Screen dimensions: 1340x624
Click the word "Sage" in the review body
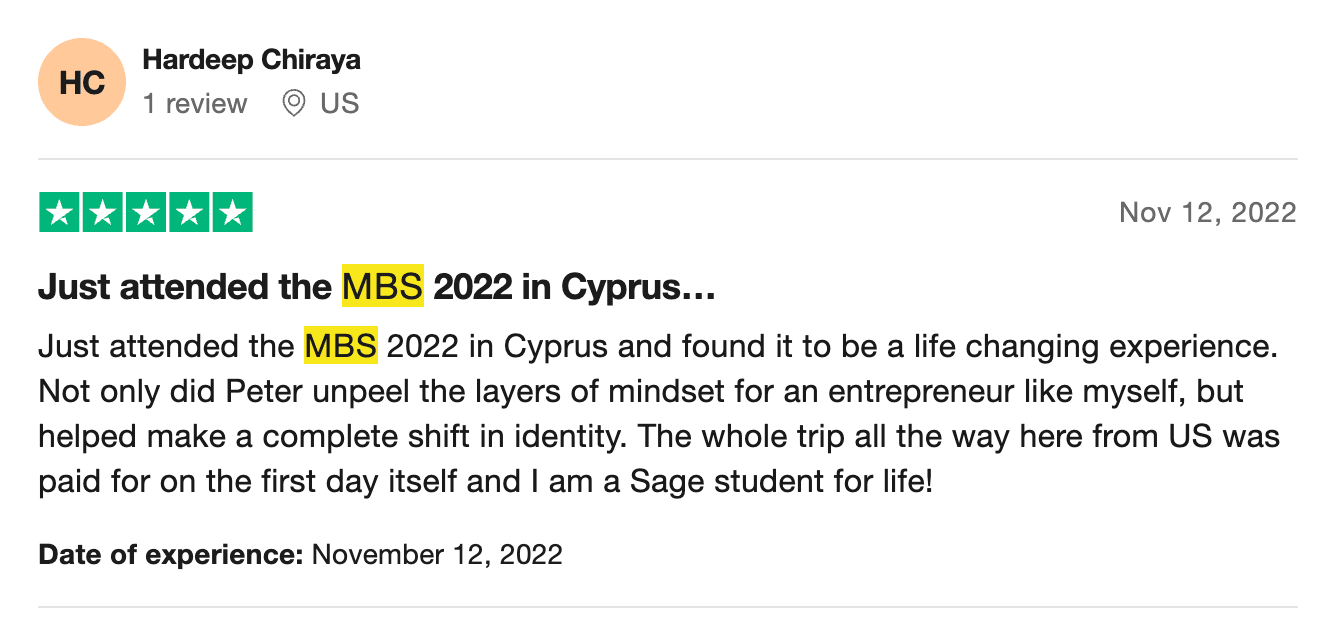665,482
